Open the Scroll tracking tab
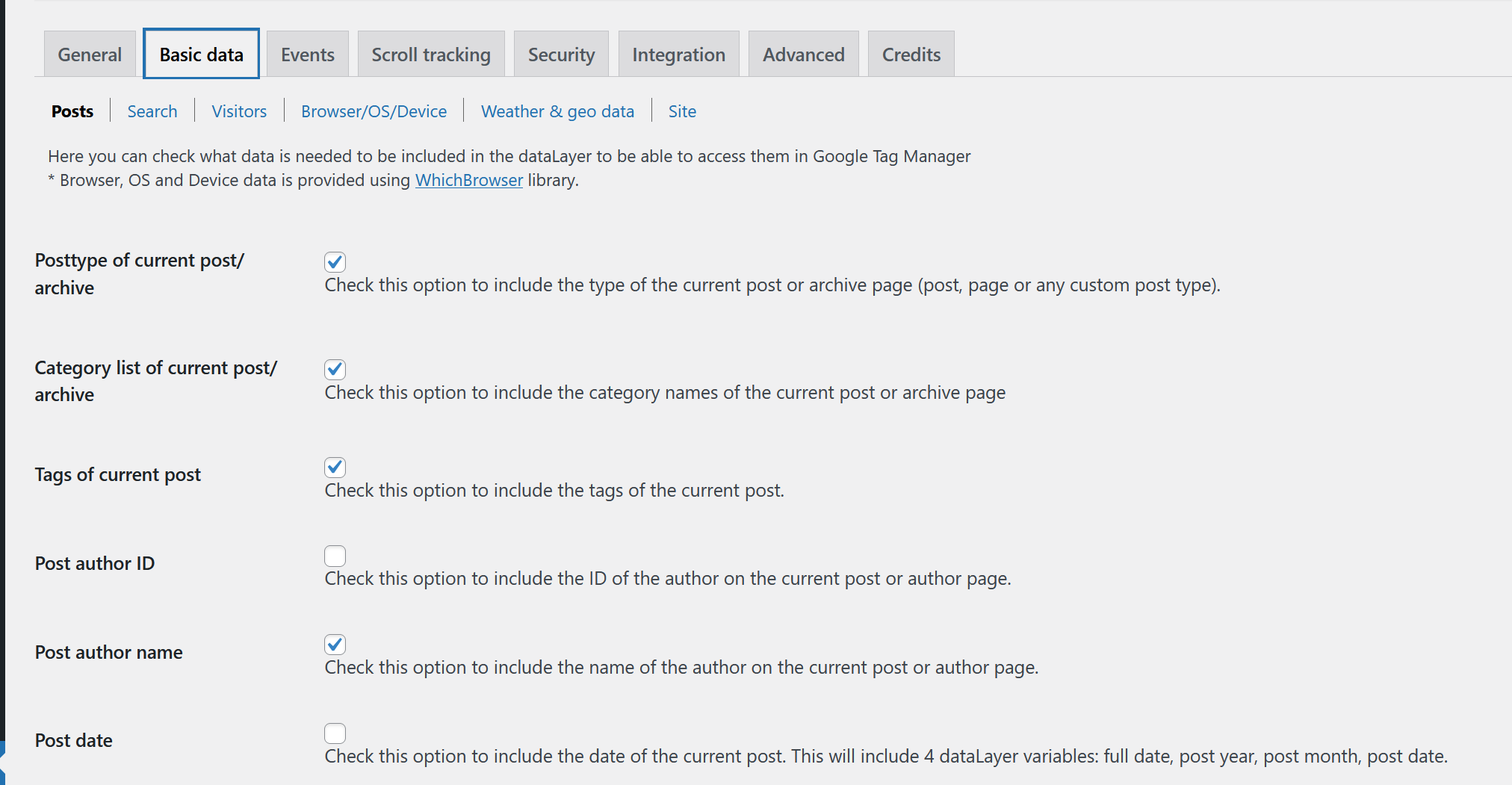The height and width of the screenshot is (785, 1512). coord(430,55)
